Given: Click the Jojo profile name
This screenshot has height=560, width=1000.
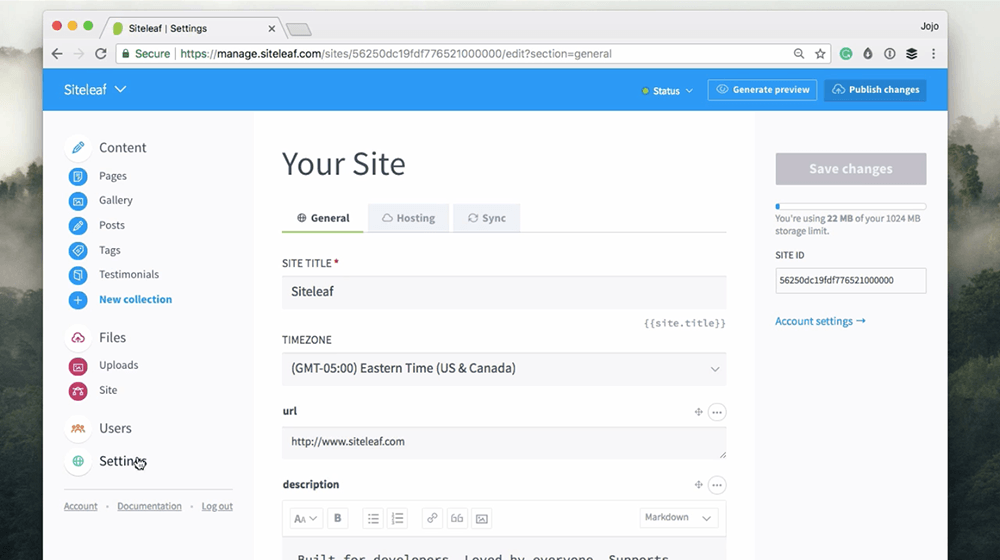Looking at the screenshot, I should [929, 26].
